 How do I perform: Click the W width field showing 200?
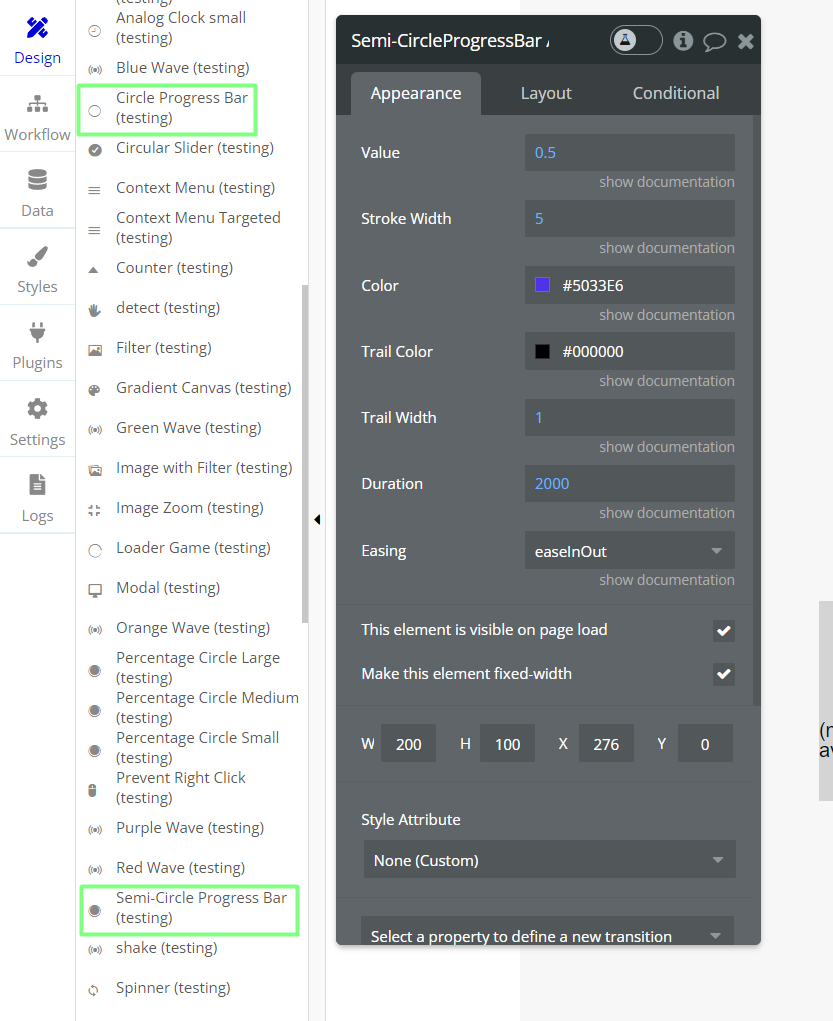408,744
